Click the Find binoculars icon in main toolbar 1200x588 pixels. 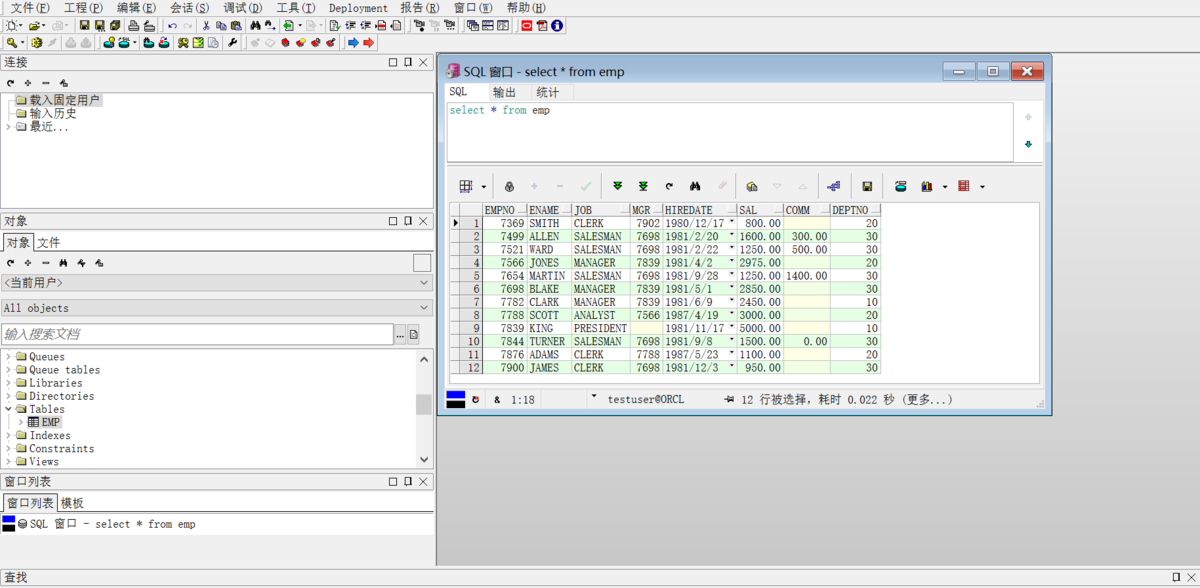coord(255,25)
